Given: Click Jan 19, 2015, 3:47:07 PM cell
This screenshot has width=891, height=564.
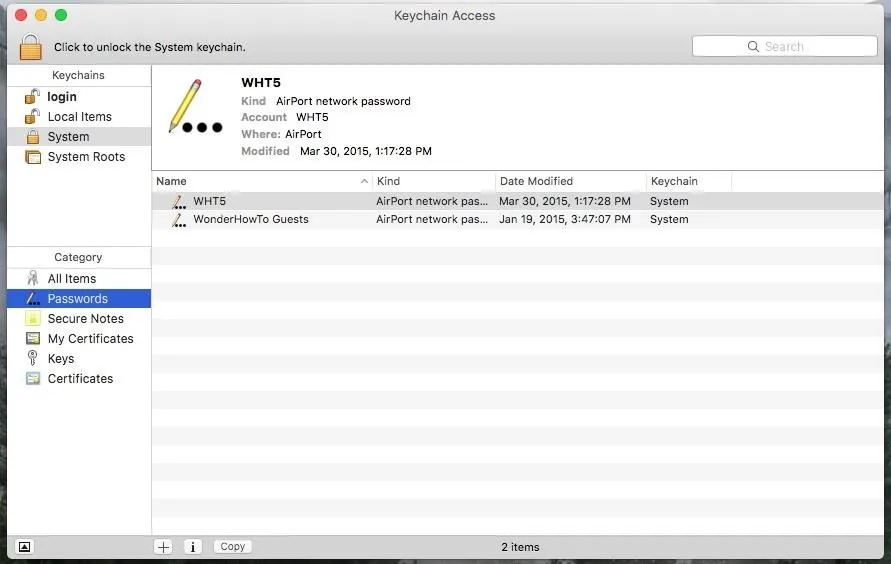Looking at the screenshot, I should click(x=565, y=219).
